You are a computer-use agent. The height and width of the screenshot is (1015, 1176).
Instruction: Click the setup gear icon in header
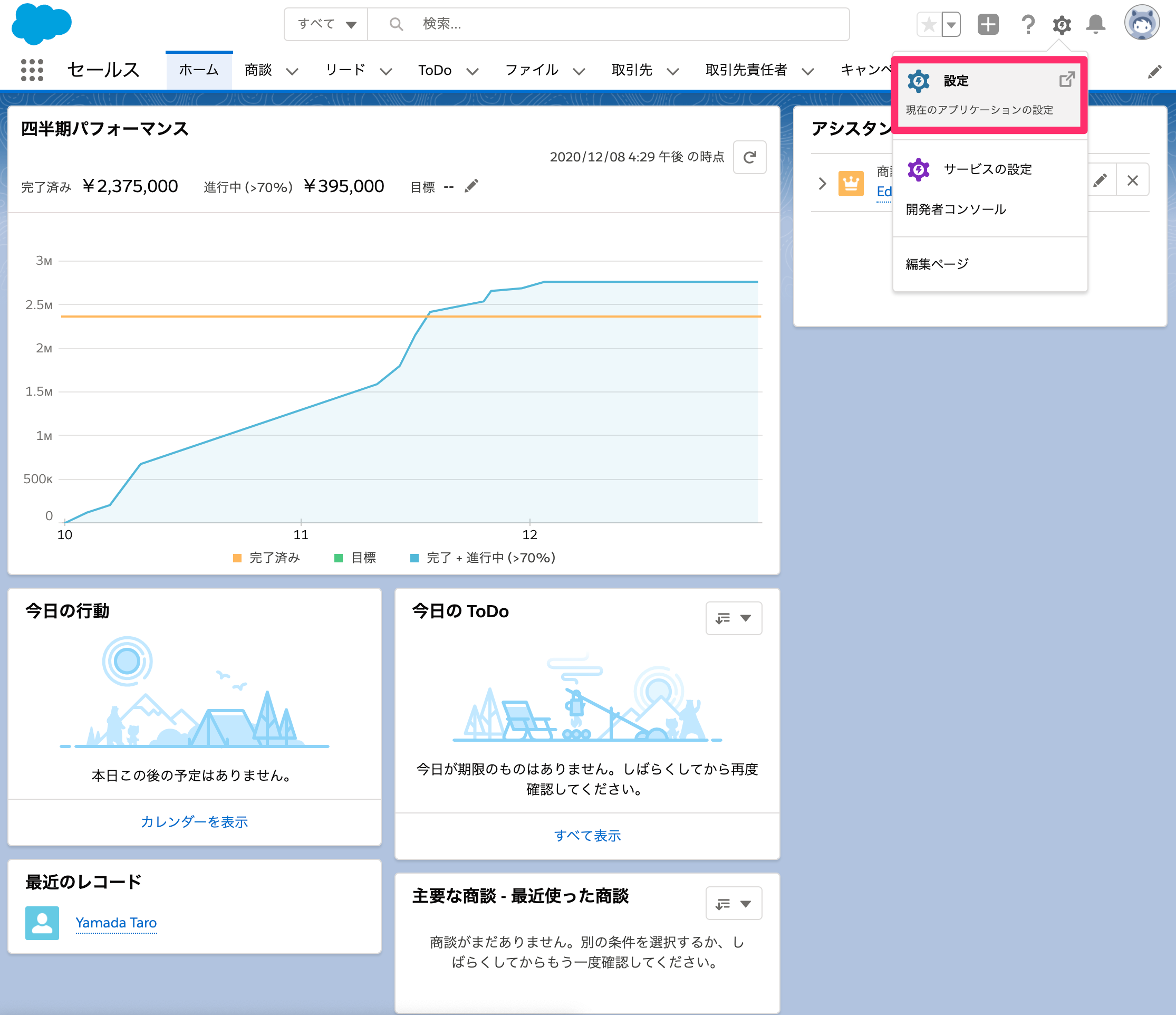coord(1062,24)
